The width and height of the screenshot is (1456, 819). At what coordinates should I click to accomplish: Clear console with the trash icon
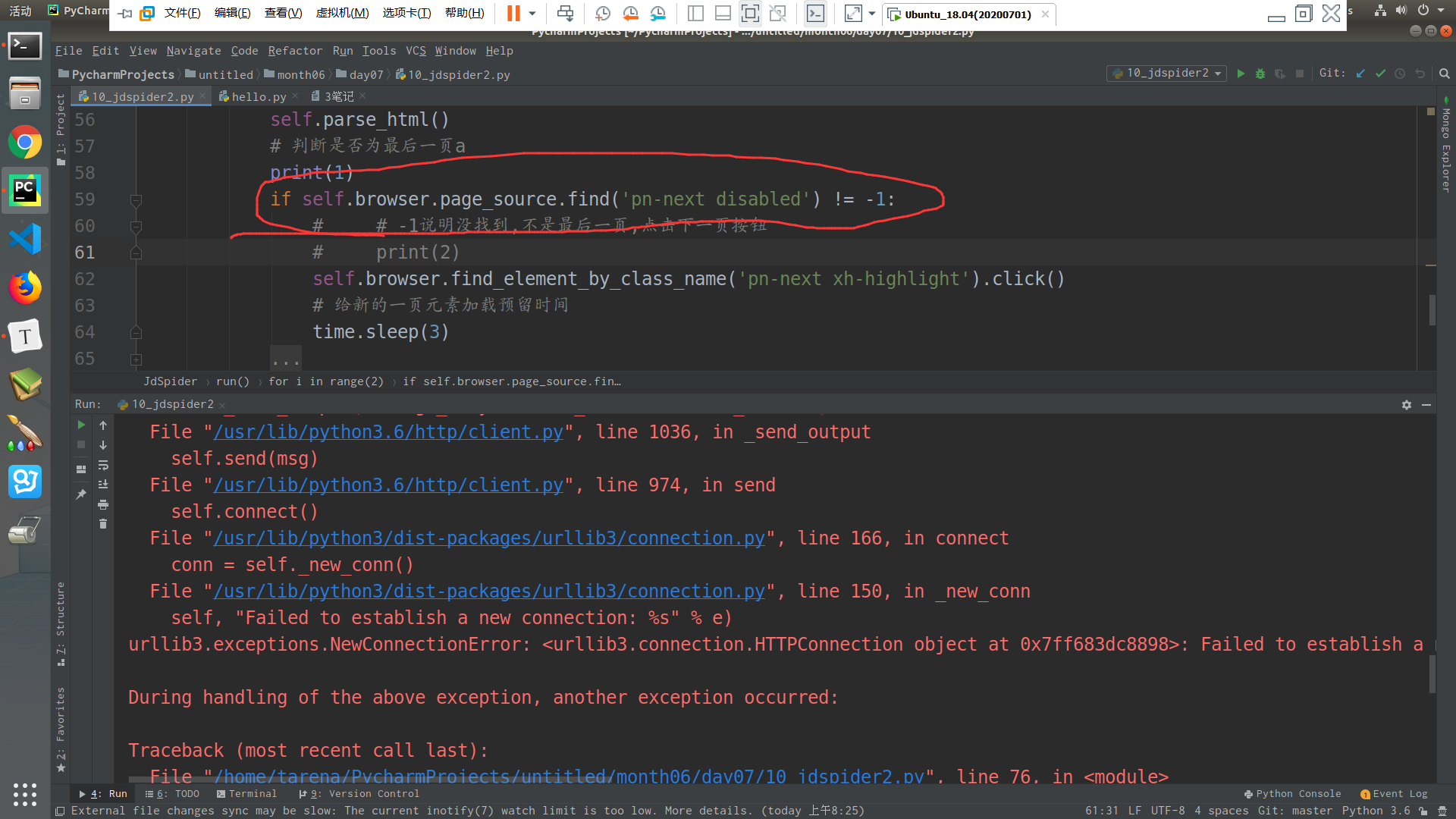click(x=103, y=524)
